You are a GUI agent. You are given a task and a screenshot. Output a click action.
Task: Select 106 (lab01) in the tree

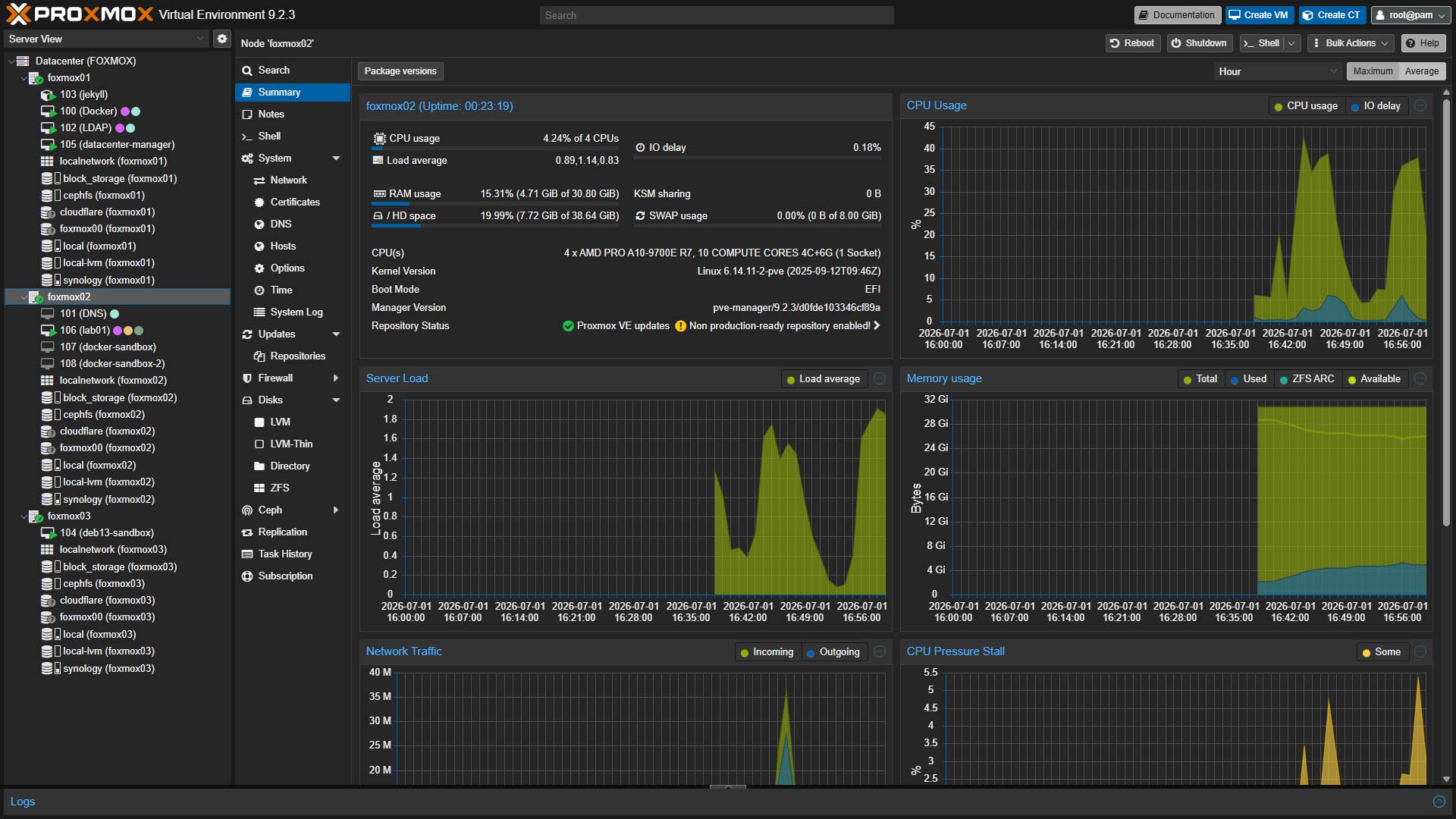tap(118, 331)
